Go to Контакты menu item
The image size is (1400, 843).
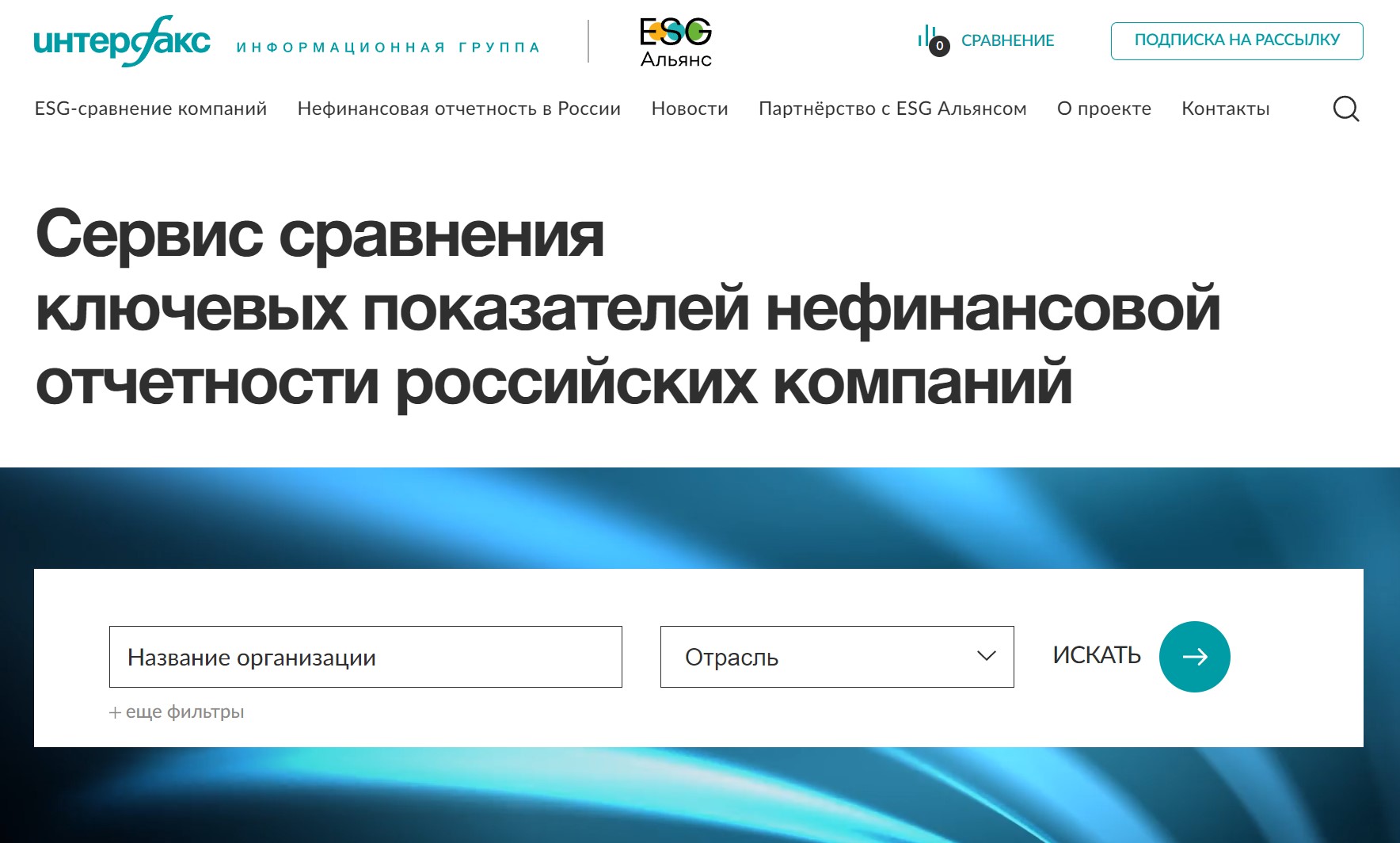click(1225, 109)
